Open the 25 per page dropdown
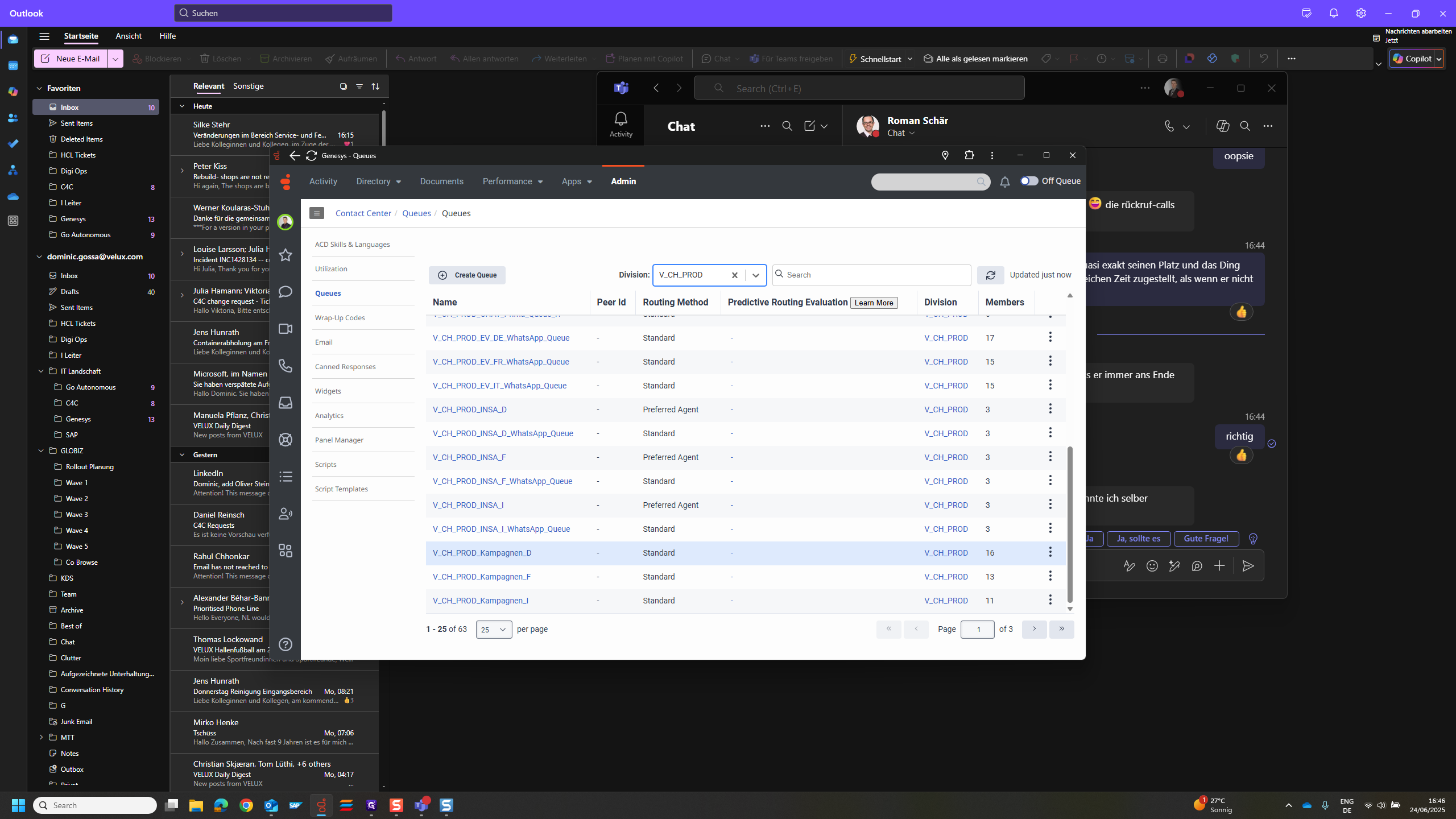 coord(494,630)
